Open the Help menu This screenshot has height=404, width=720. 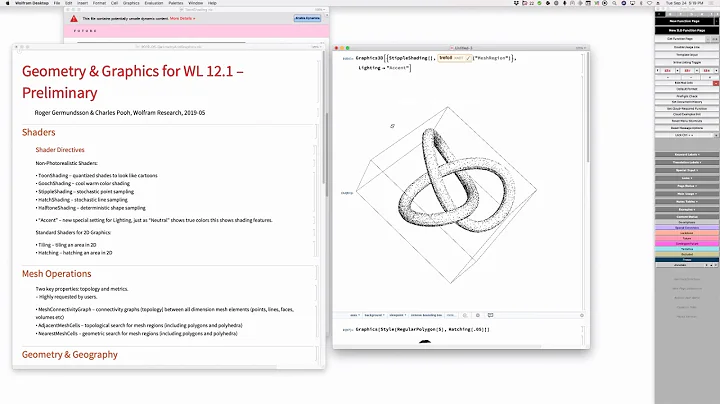(x=212, y=3)
